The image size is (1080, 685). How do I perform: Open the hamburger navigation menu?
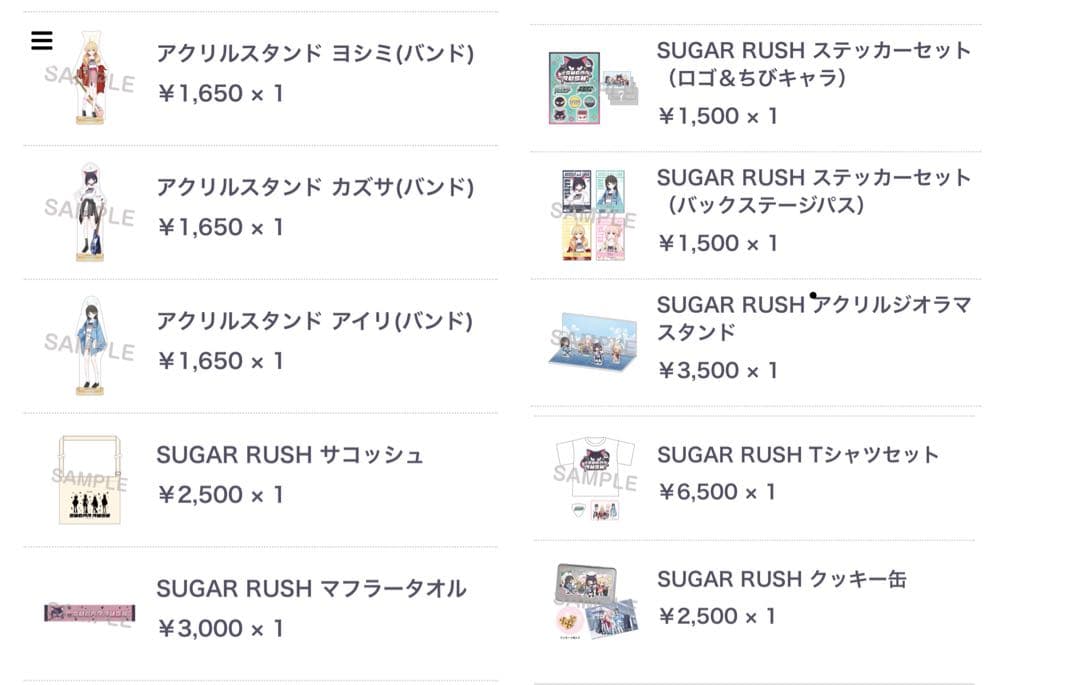(40, 41)
